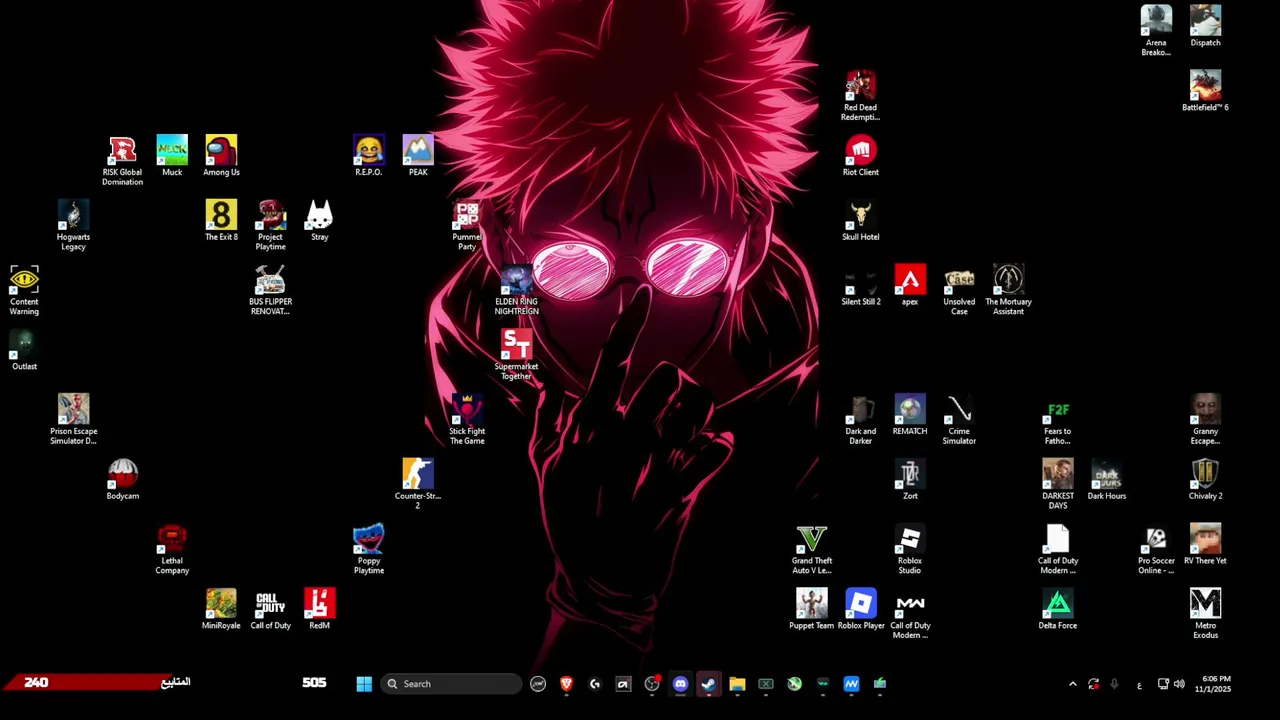Select the RedM desktop icon
Viewport: 1280px width, 720px height.
coord(319,610)
